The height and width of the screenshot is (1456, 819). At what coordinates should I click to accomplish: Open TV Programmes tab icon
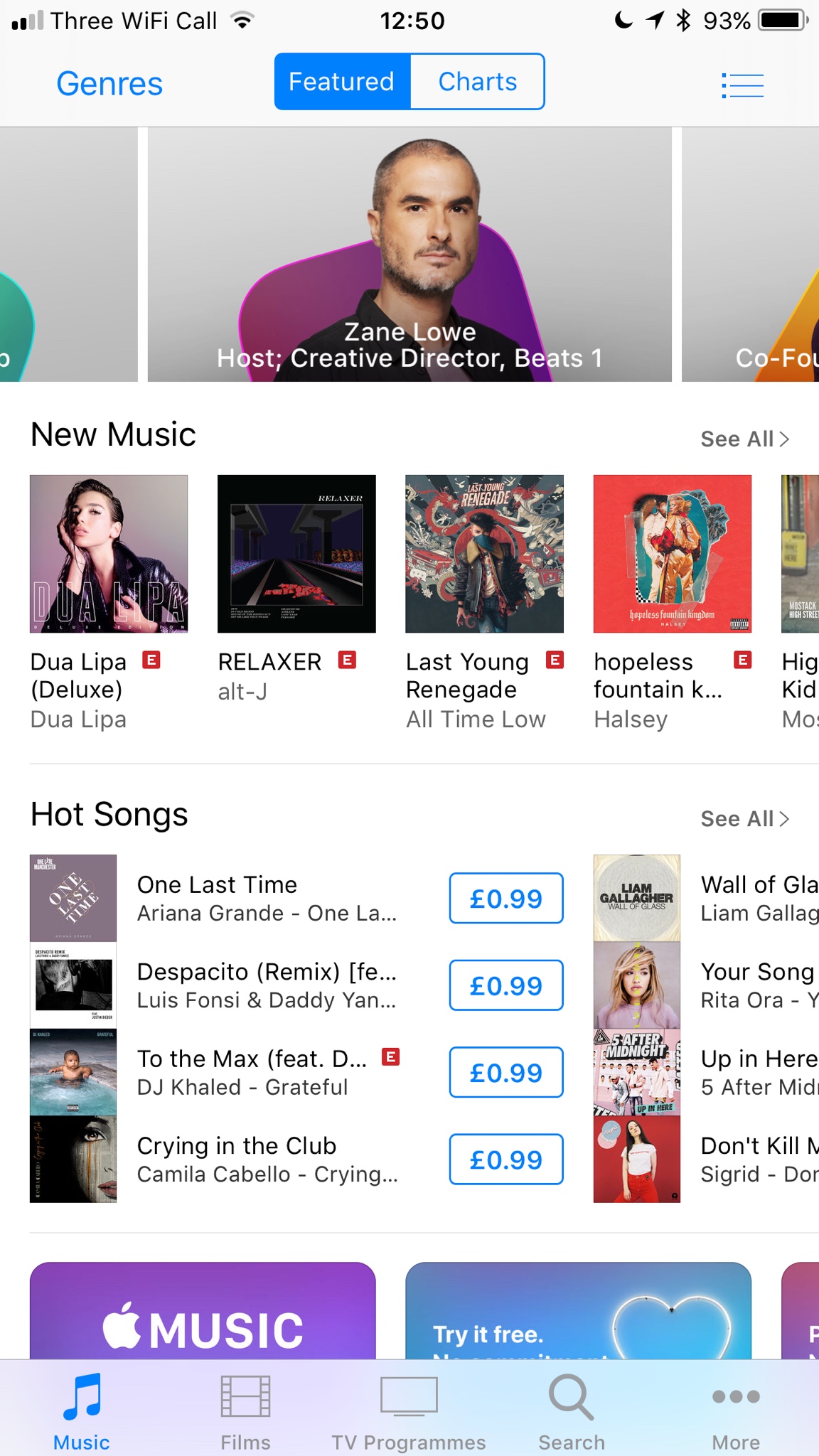point(409,1396)
